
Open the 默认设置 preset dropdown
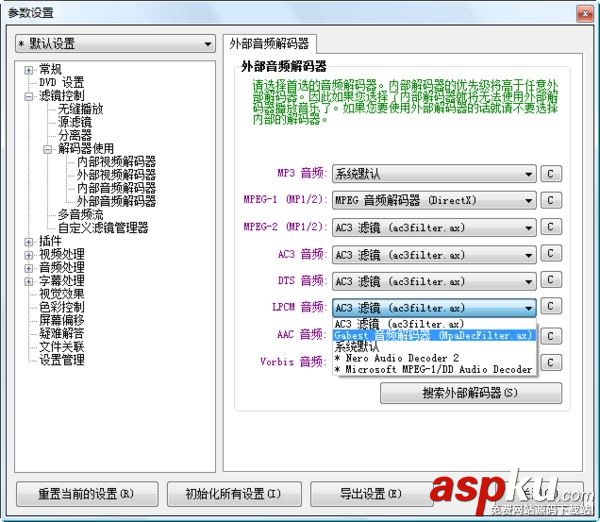115,44
